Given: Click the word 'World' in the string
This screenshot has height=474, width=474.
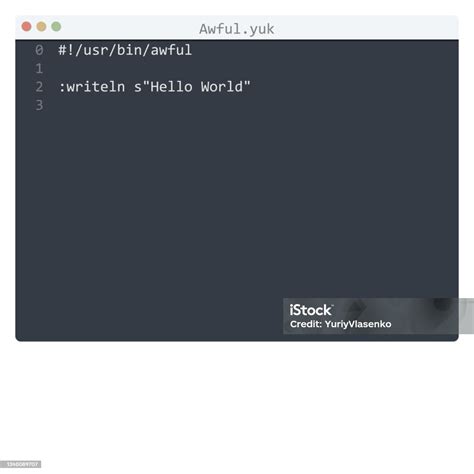Looking at the screenshot, I should 222,87.
